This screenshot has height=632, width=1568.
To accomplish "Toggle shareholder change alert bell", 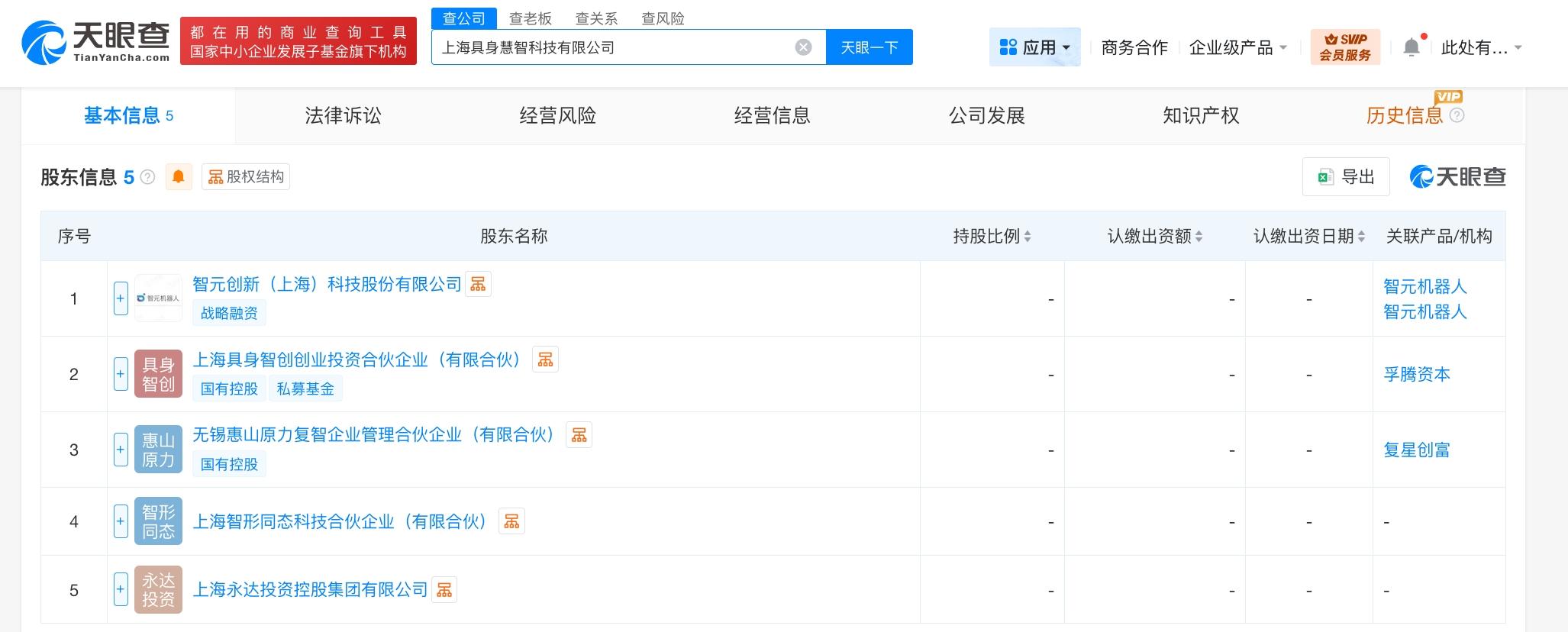I will coord(179,177).
